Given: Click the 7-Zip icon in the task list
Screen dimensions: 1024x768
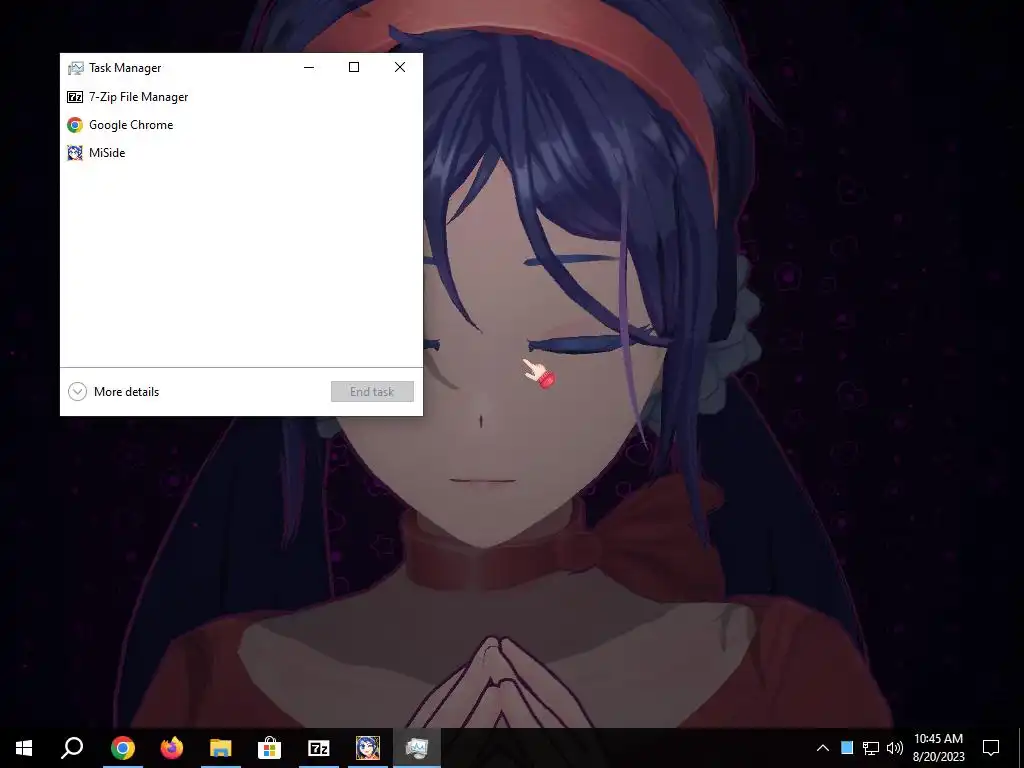Looking at the screenshot, I should pyautogui.click(x=75, y=97).
